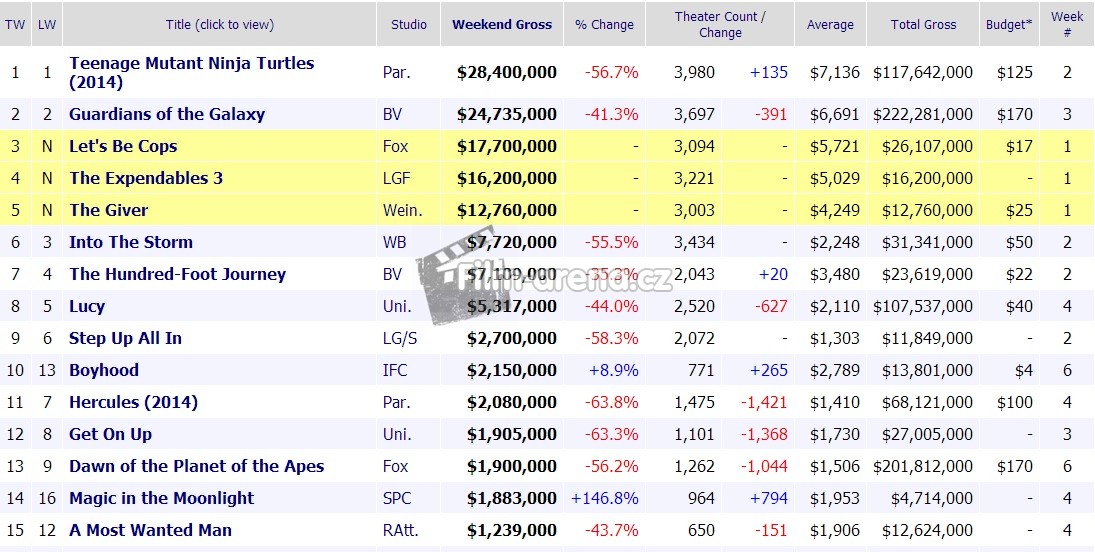Open Hercules (2014) title link

coord(133,402)
